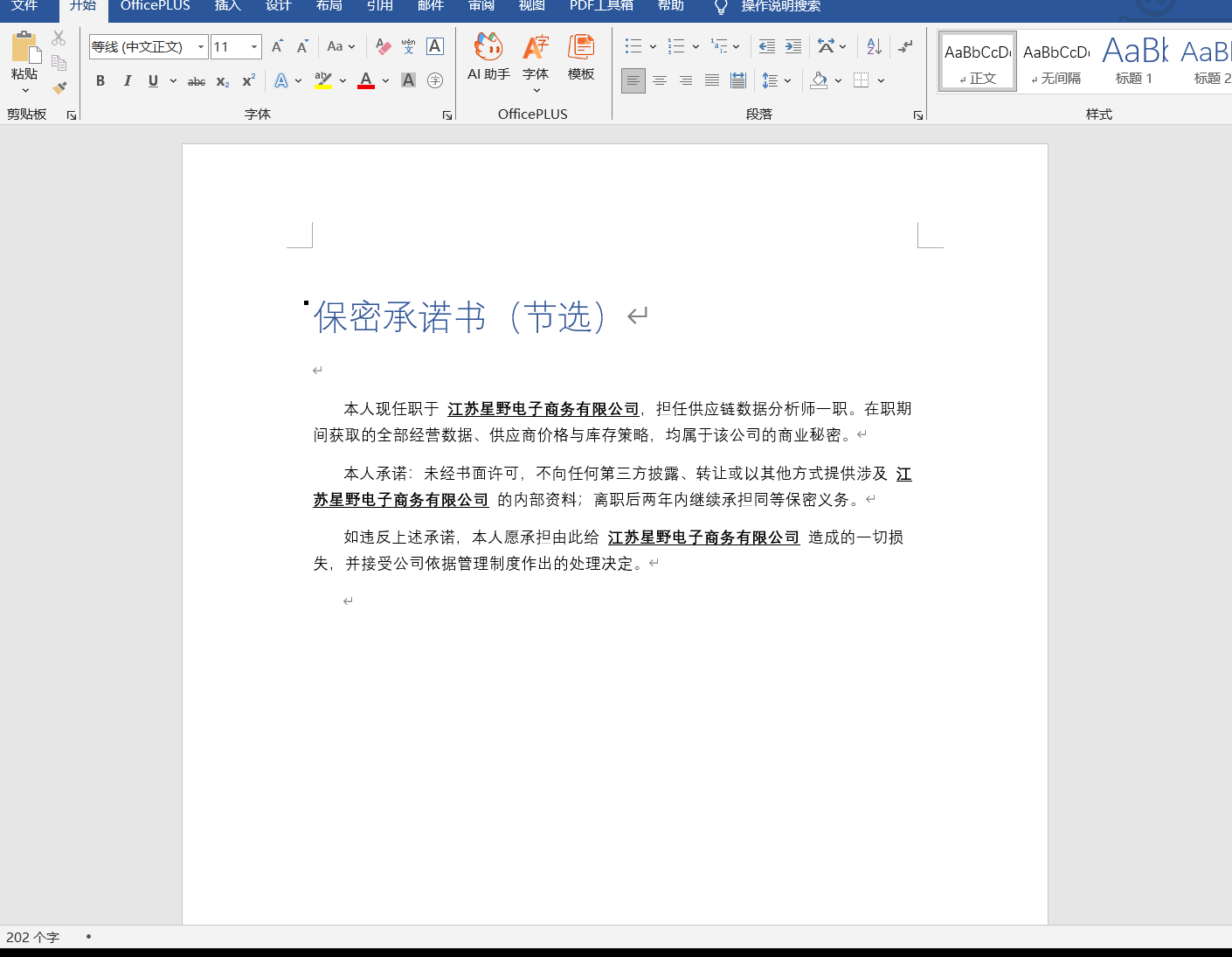
Task: Expand highlight color options arrow
Action: [343, 80]
